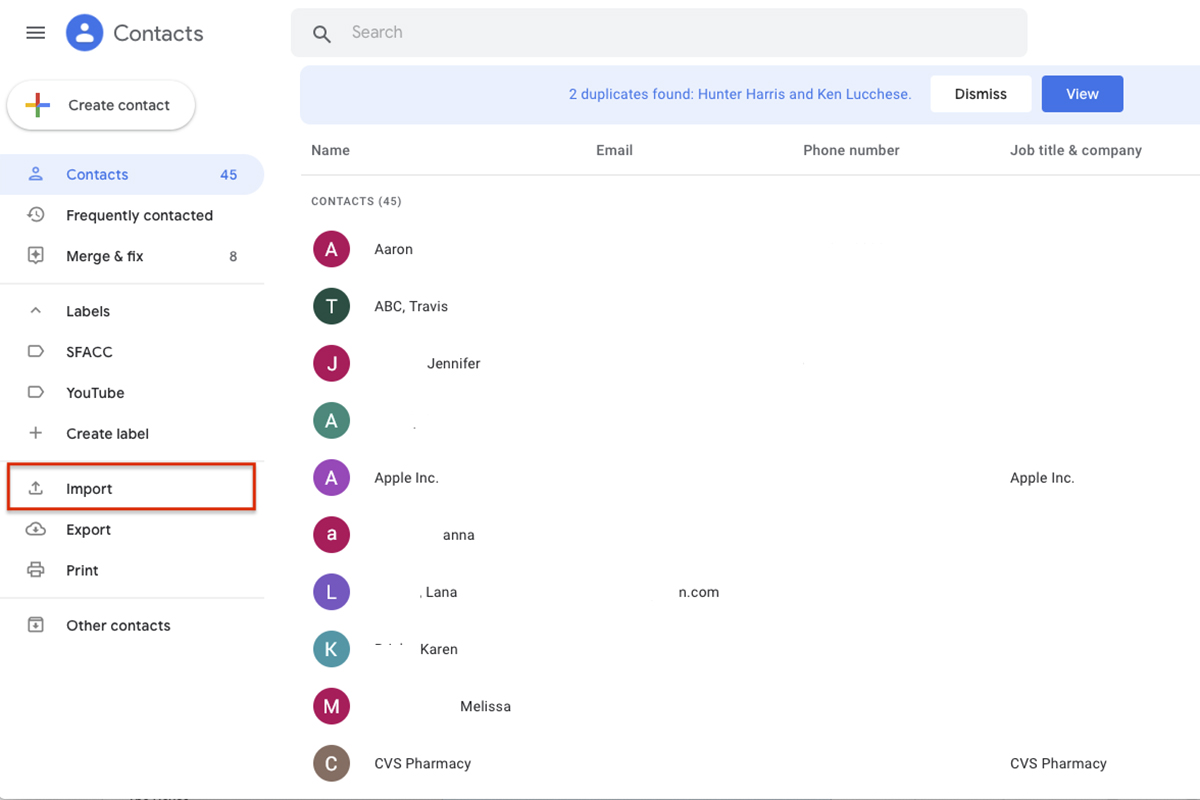Click the Create contact button

pyautogui.click(x=101, y=105)
